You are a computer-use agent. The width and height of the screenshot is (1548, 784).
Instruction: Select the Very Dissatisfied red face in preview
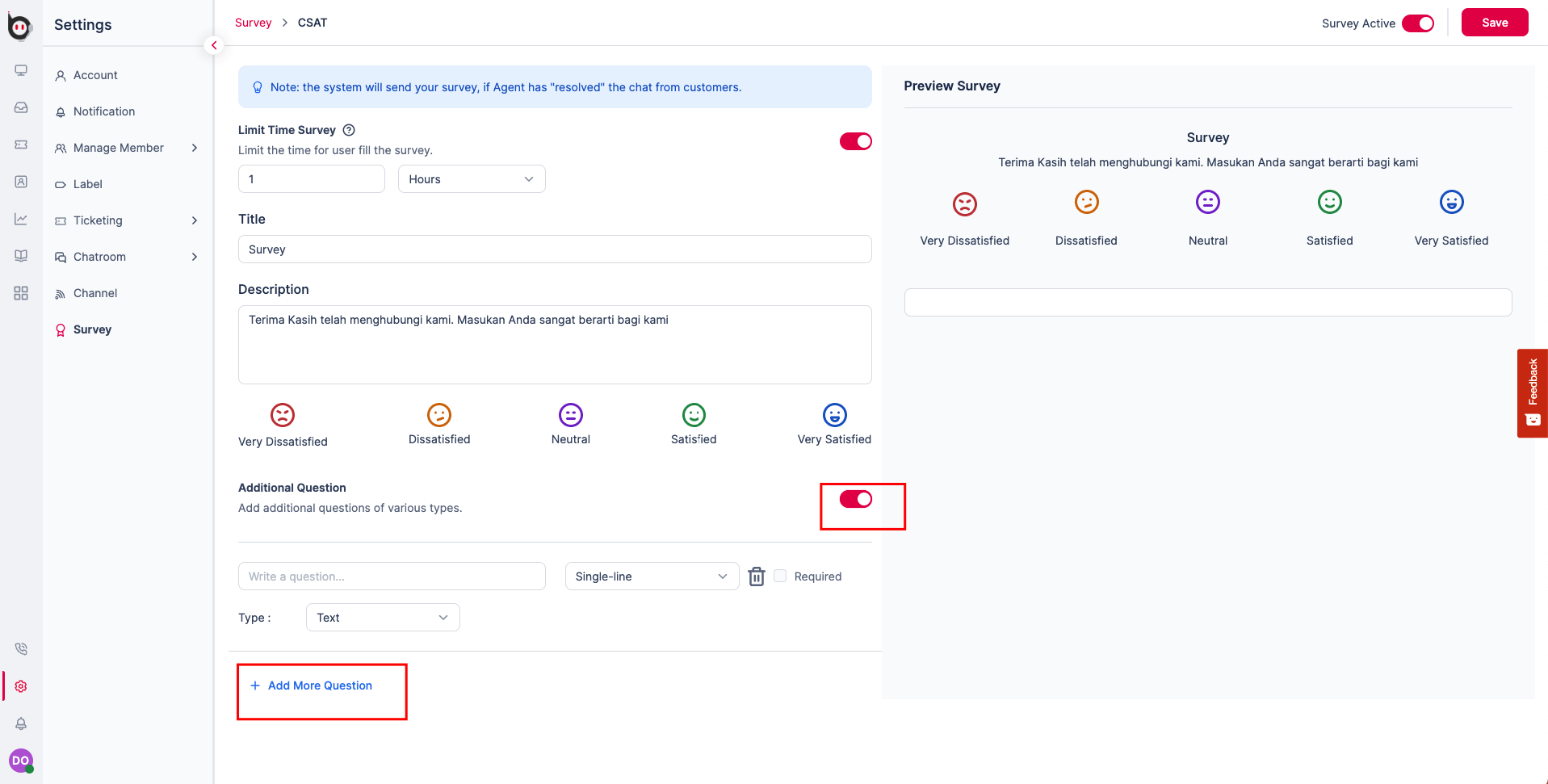tap(964, 203)
